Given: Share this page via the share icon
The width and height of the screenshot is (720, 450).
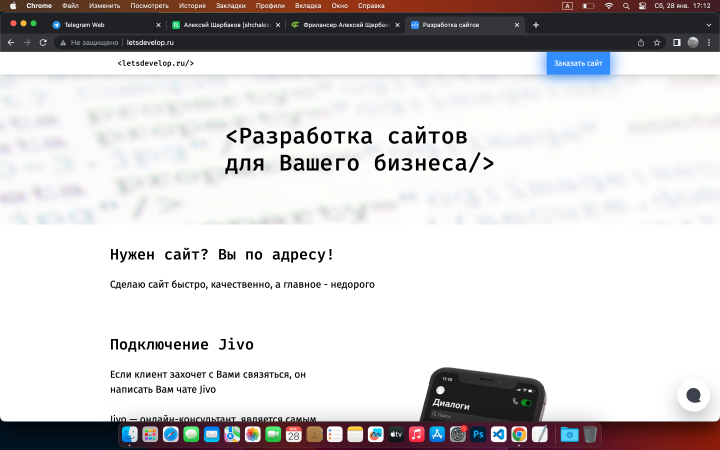Looking at the screenshot, I should pyautogui.click(x=641, y=42).
